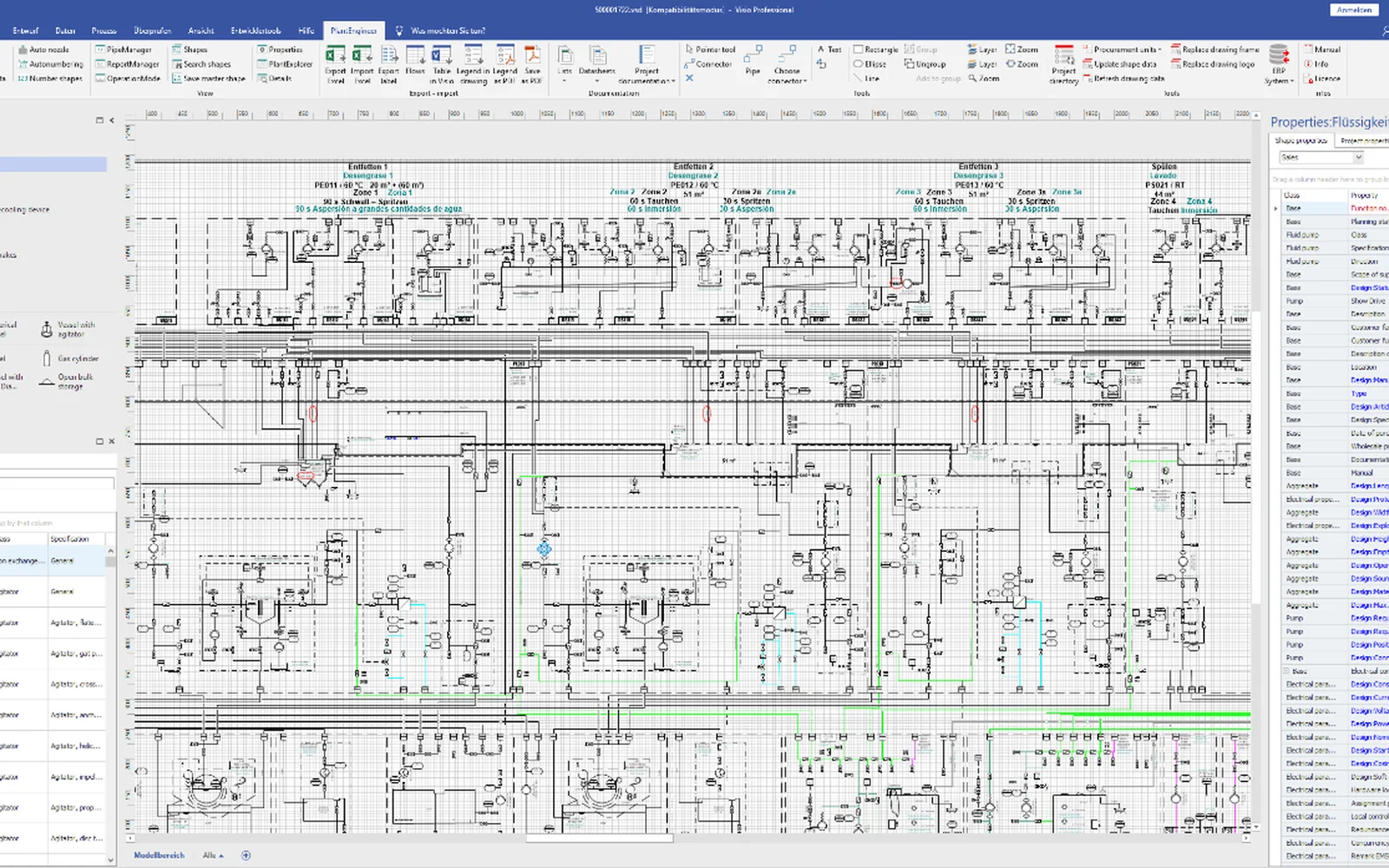Open Procurement units dropdown

(1122, 49)
